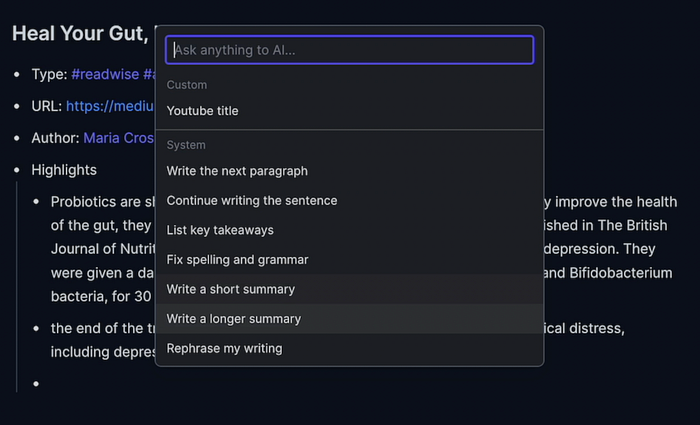Choose "Write the next paragraph" option
700x425 pixels.
click(x=237, y=171)
